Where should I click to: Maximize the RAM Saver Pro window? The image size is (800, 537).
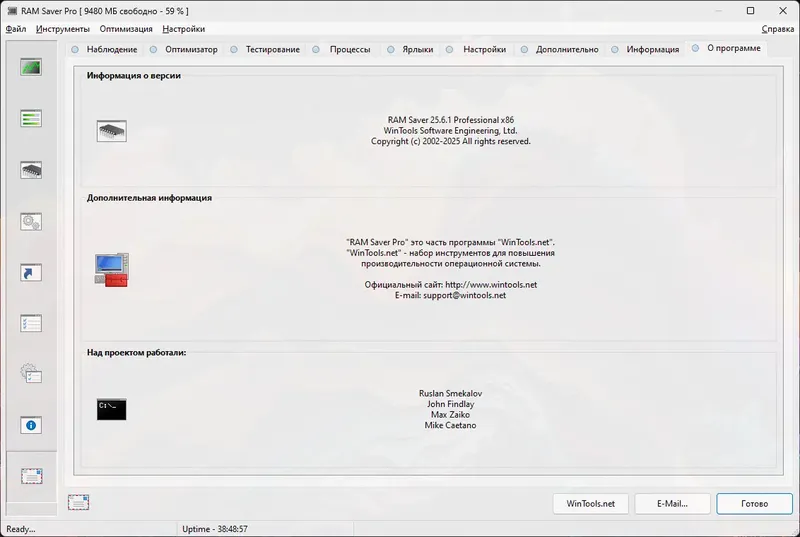(x=750, y=11)
